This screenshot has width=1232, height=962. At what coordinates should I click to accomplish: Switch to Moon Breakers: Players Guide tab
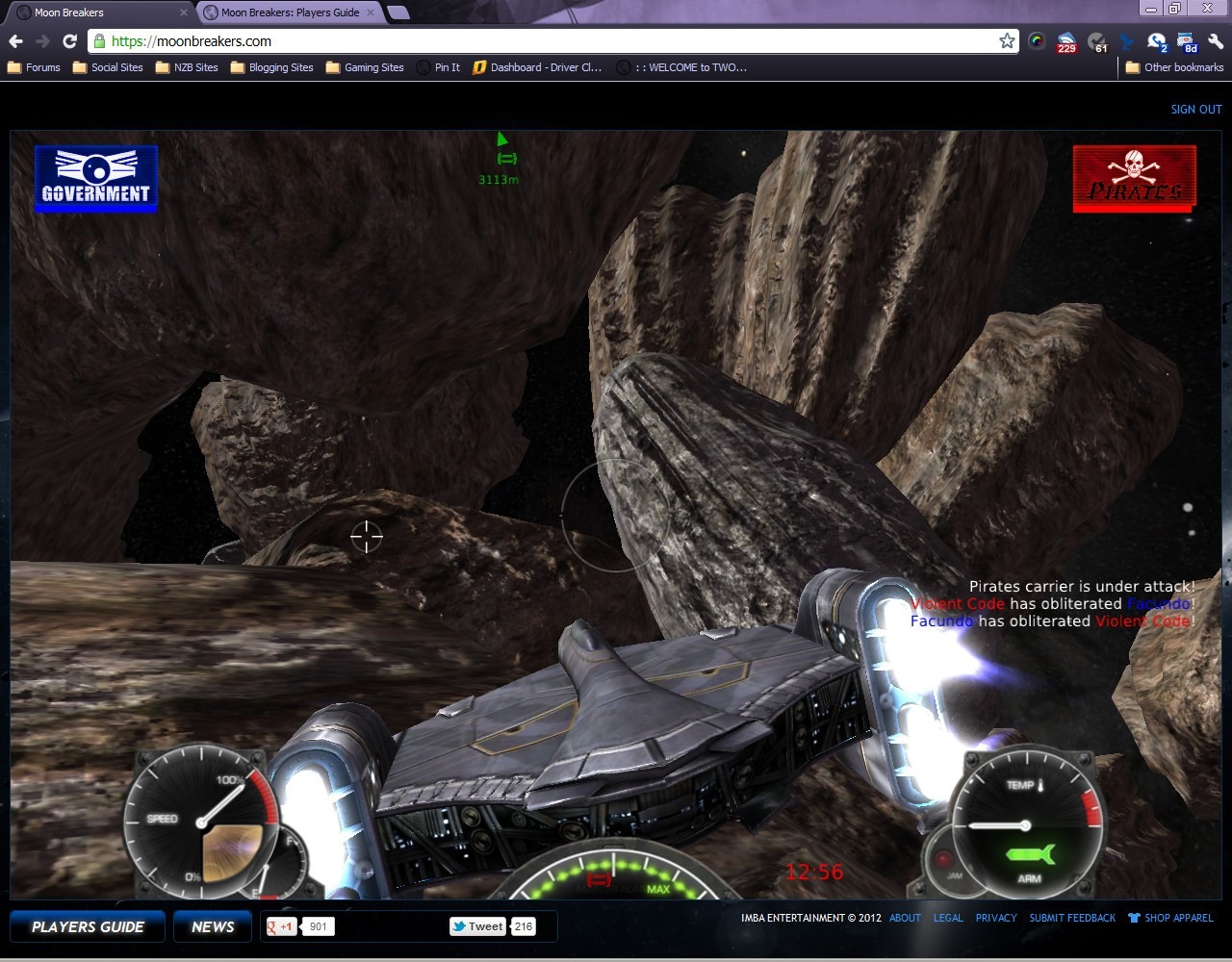[289, 13]
